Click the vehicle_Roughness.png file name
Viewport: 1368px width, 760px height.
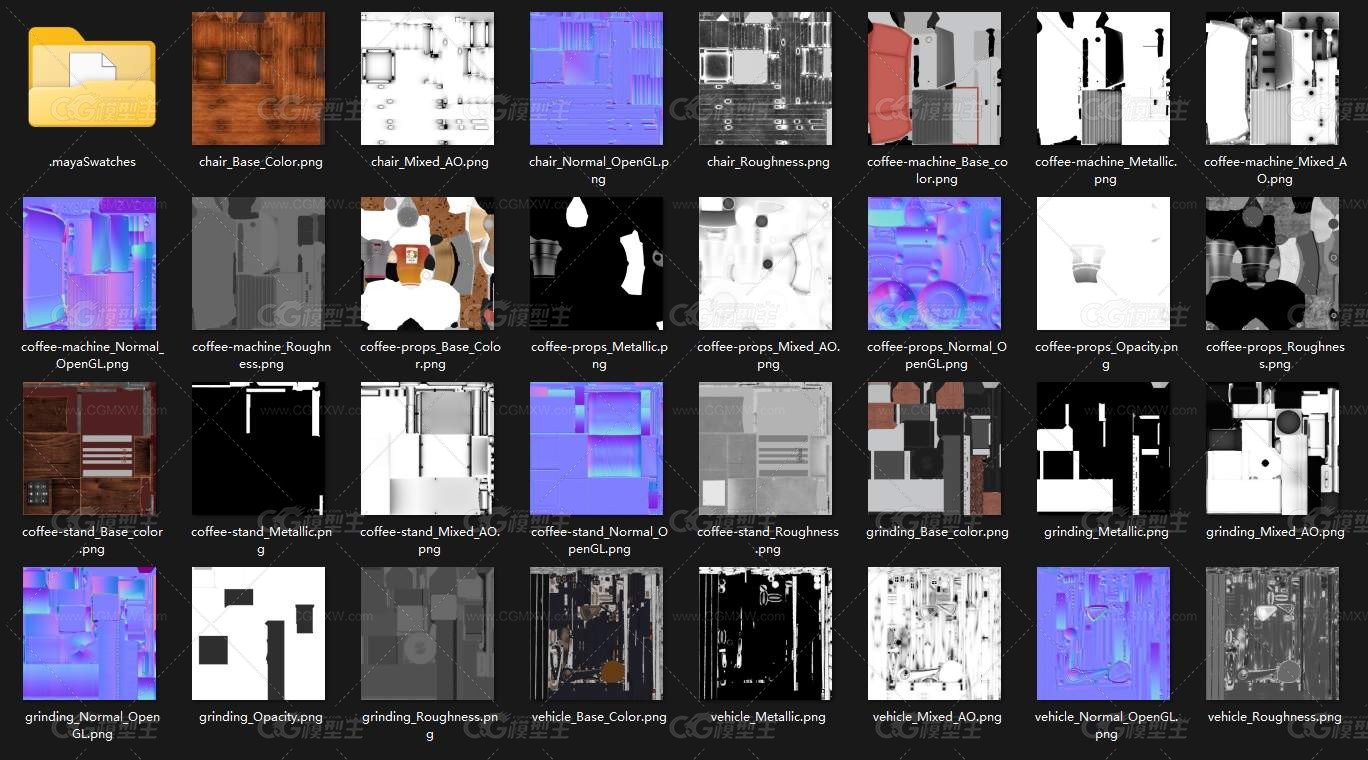coord(1275,717)
